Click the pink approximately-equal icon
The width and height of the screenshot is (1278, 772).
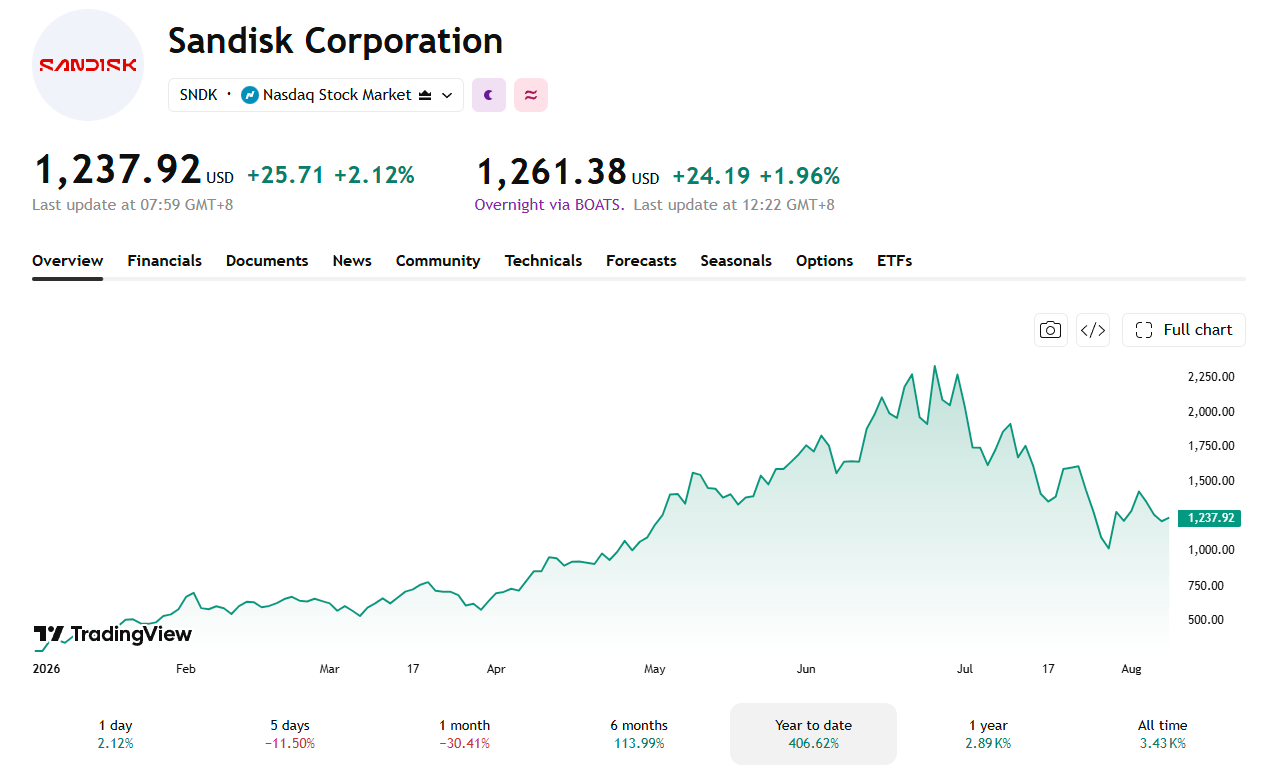tap(531, 95)
